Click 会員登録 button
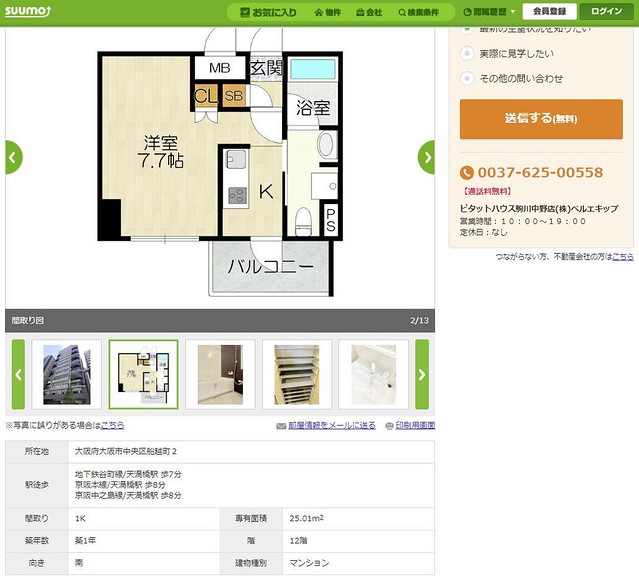Image resolution: width=639 pixels, height=577 pixels. tap(549, 11)
